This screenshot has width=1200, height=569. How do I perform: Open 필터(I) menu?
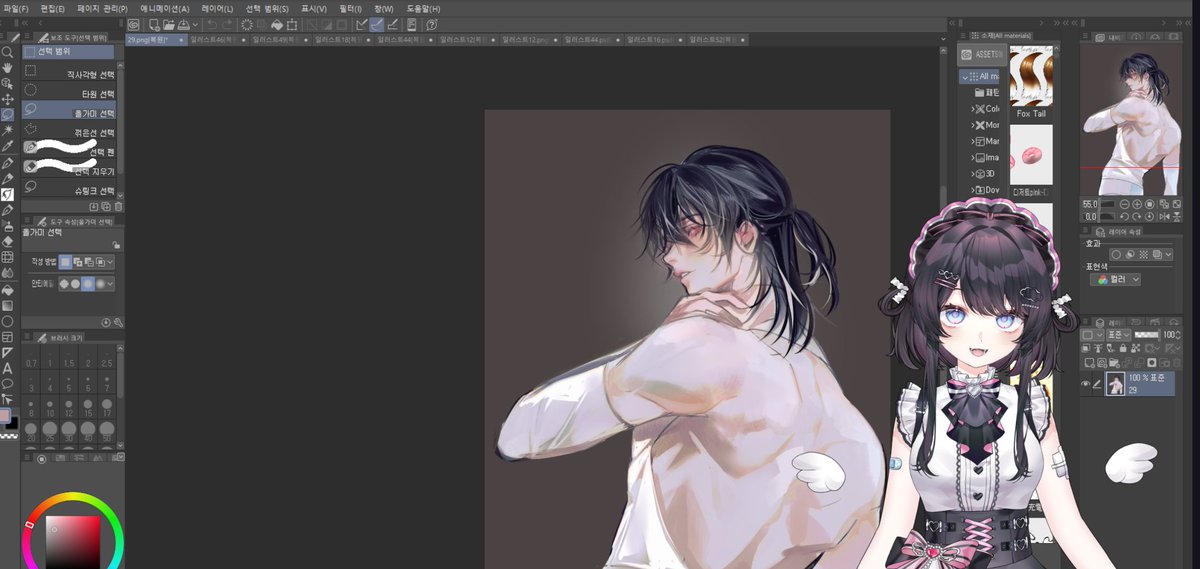click(350, 8)
